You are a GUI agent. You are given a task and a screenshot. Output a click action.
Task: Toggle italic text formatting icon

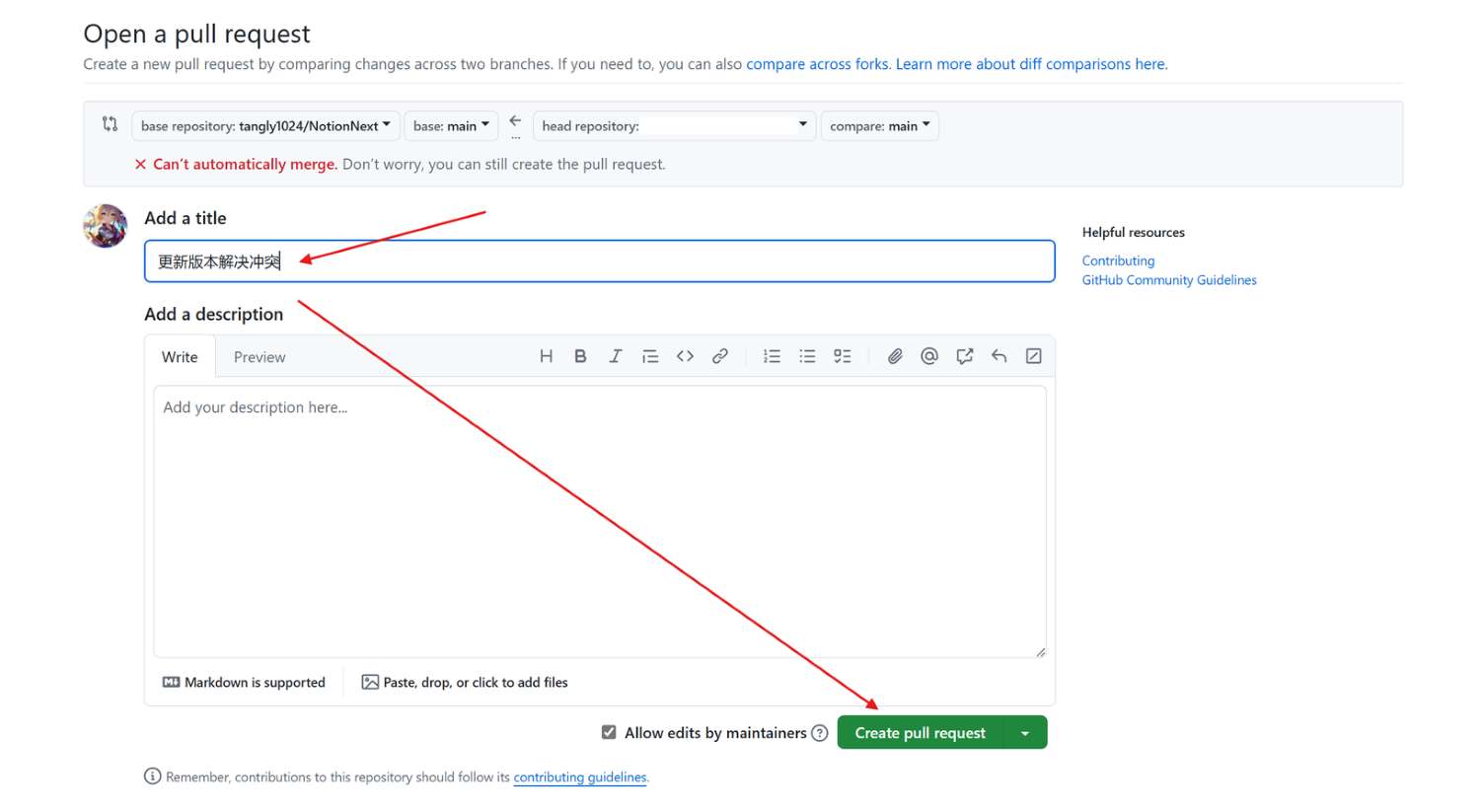tap(615, 356)
